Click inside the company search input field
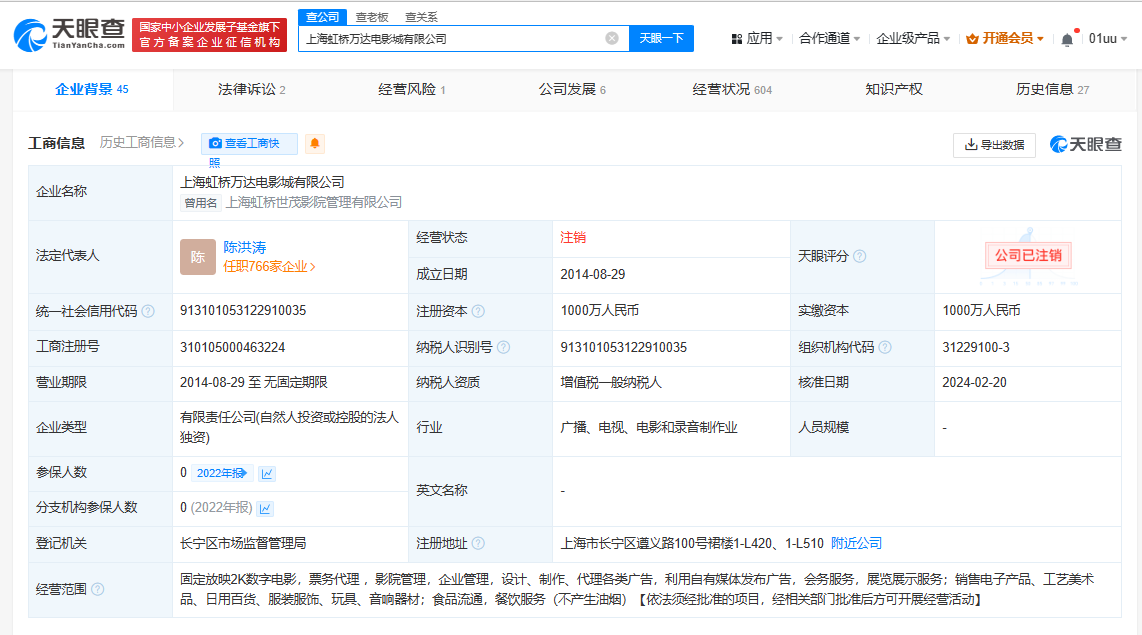The image size is (1142, 635). (450, 37)
